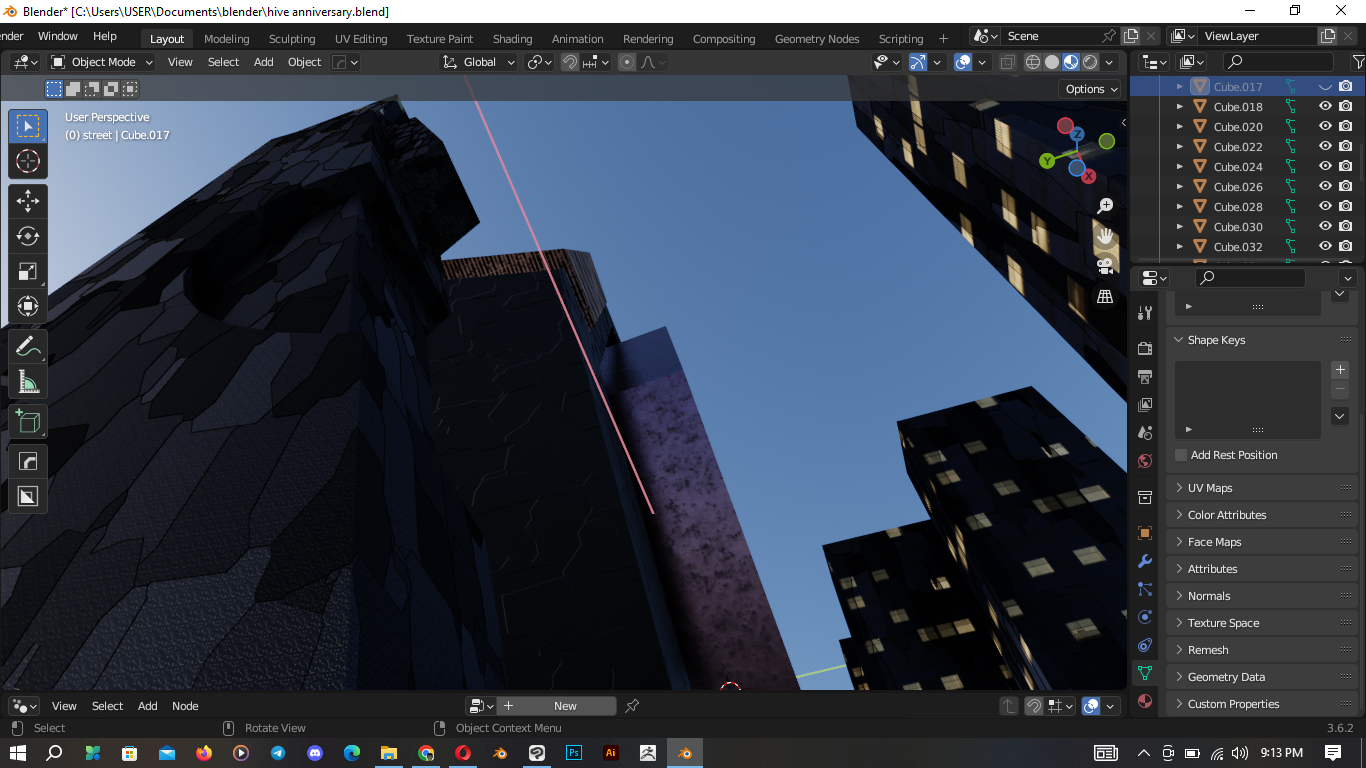Expand the Geometry Data panel
This screenshot has height=768, width=1366.
point(1262,677)
